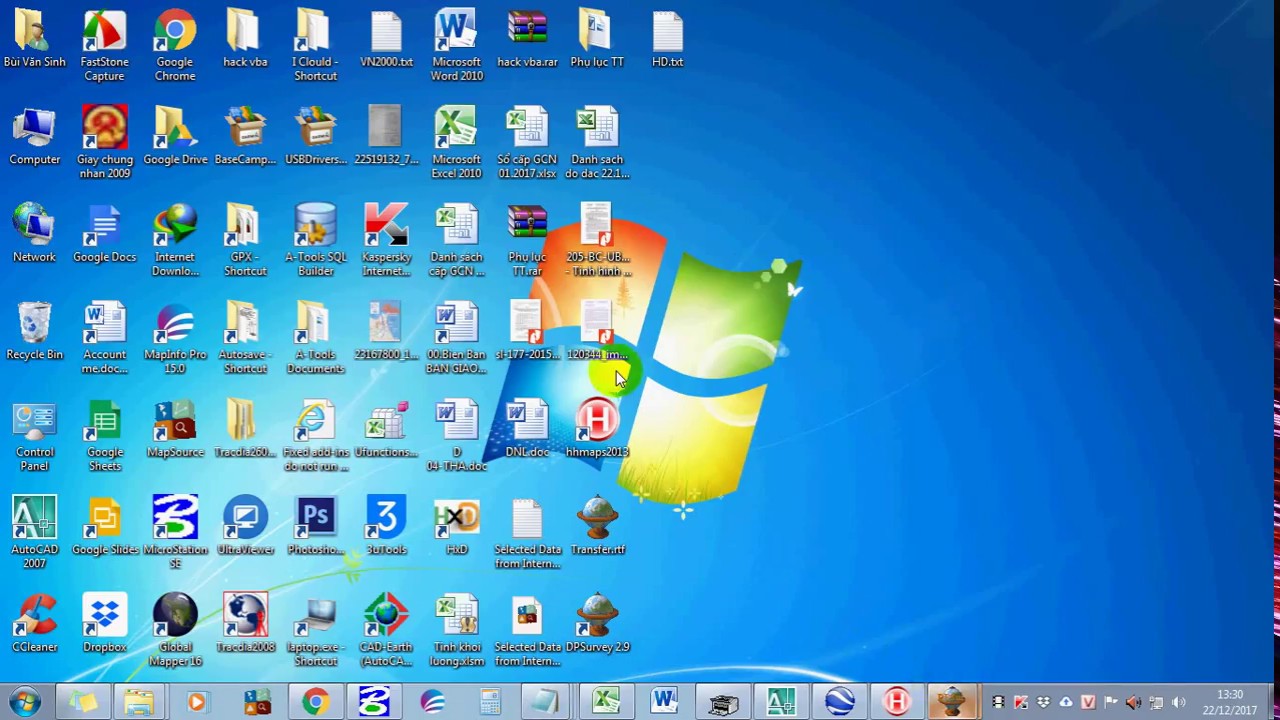The height and width of the screenshot is (720, 1280).
Task: Open the FastStone Capture desktop shortcut
Action: point(105,45)
